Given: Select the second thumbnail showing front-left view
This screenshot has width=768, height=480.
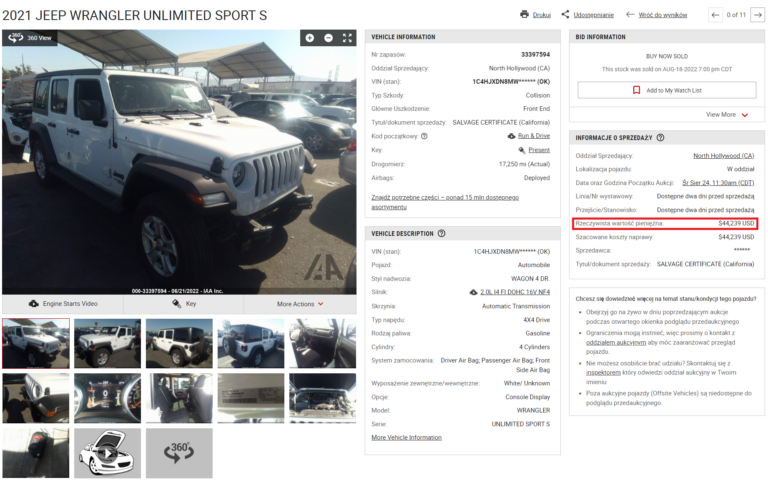Looking at the screenshot, I should [x=107, y=343].
